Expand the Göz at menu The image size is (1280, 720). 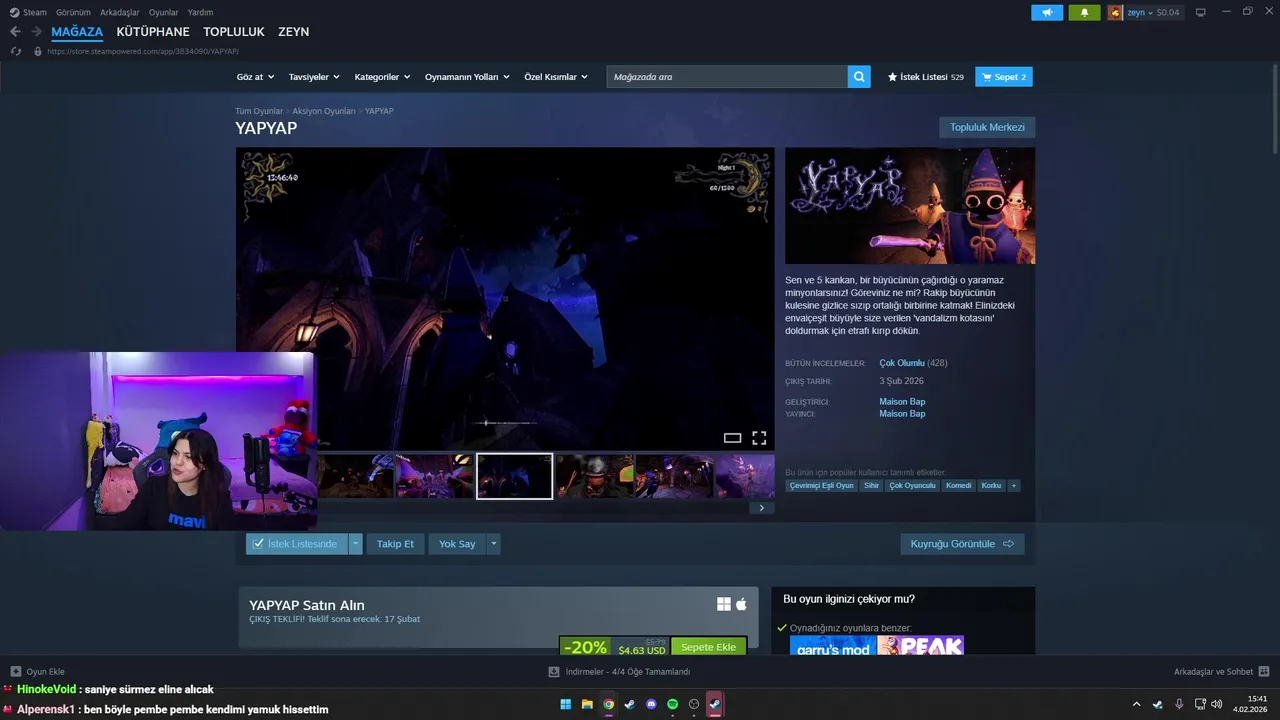click(254, 77)
